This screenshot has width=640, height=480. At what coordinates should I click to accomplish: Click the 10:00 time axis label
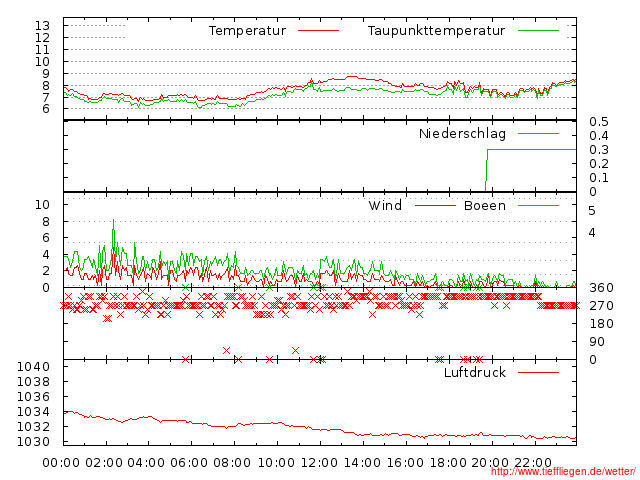276,463
